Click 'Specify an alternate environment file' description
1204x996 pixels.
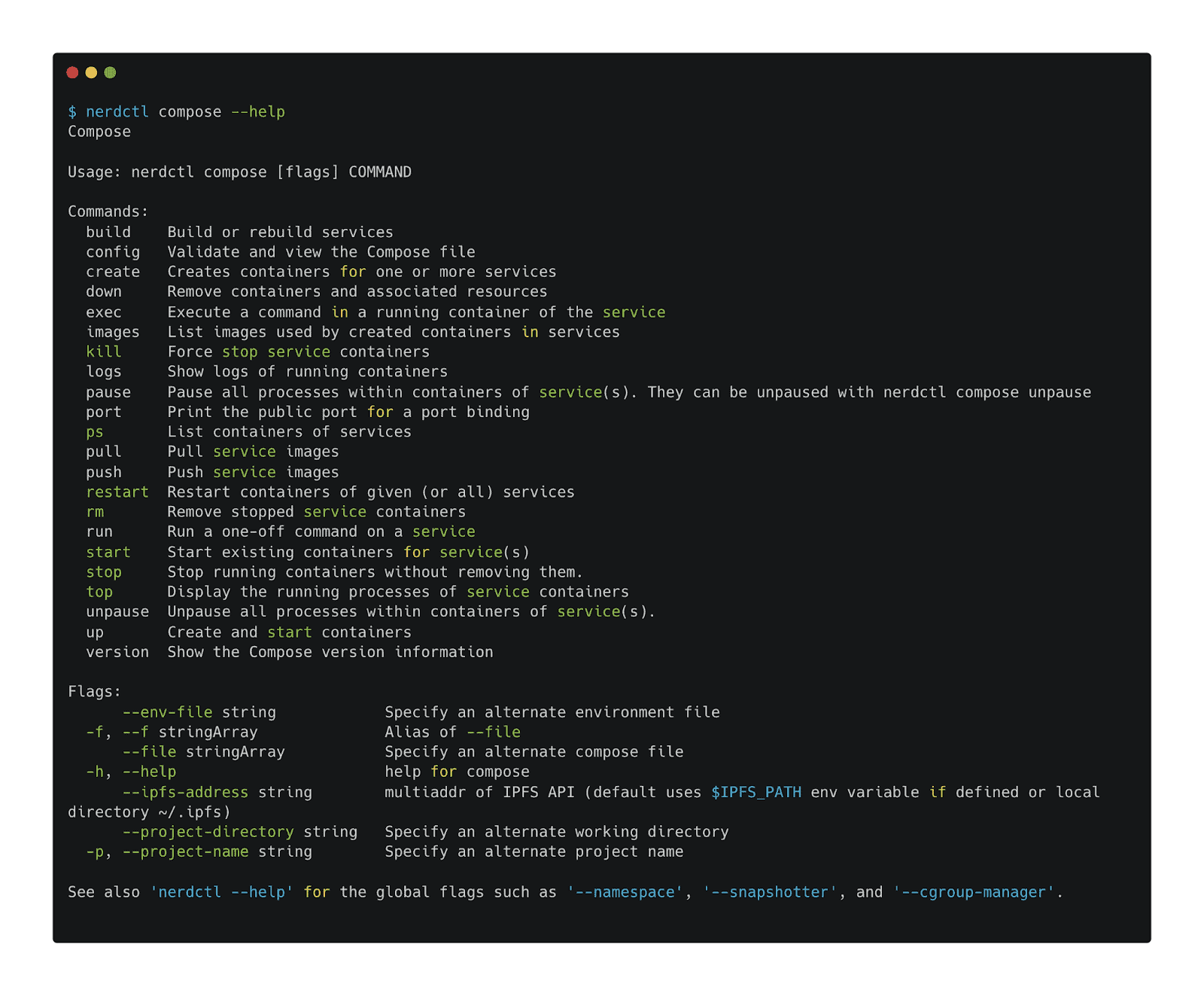click(552, 712)
